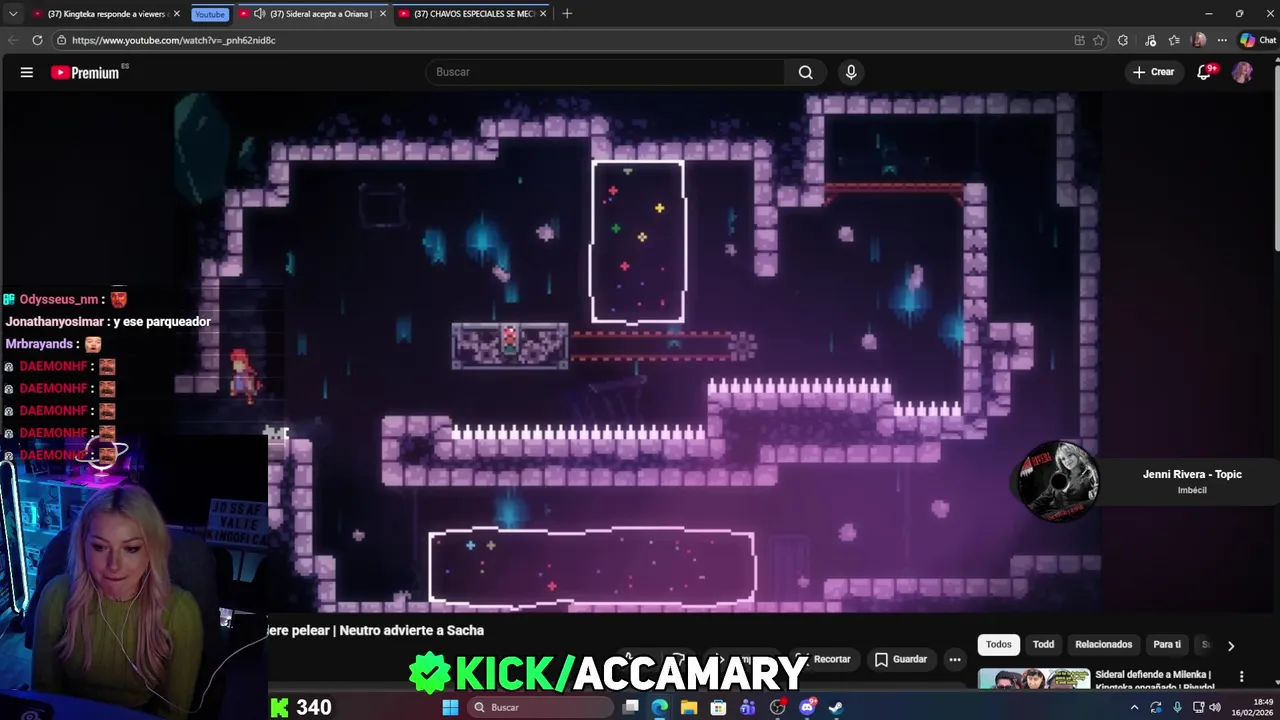Open more actions three-dot under video
Viewport: 1280px width, 720px height.
point(955,659)
